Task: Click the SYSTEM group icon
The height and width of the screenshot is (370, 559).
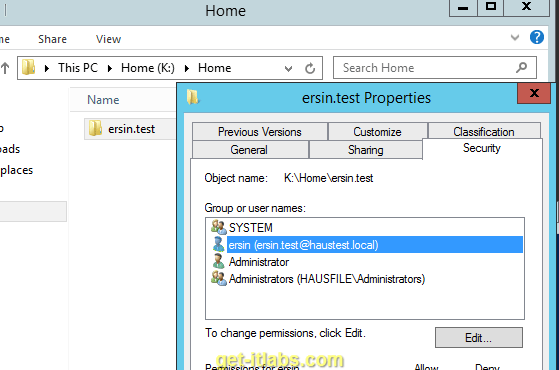Action: click(219, 227)
